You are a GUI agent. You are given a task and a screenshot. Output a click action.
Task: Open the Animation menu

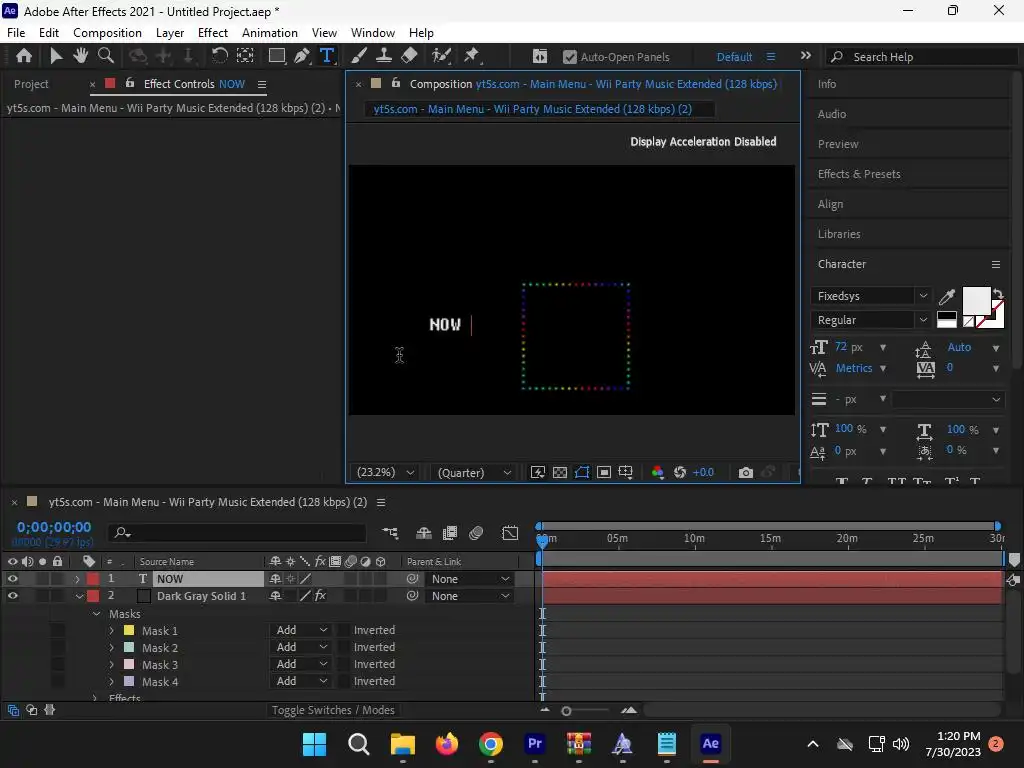tap(270, 33)
